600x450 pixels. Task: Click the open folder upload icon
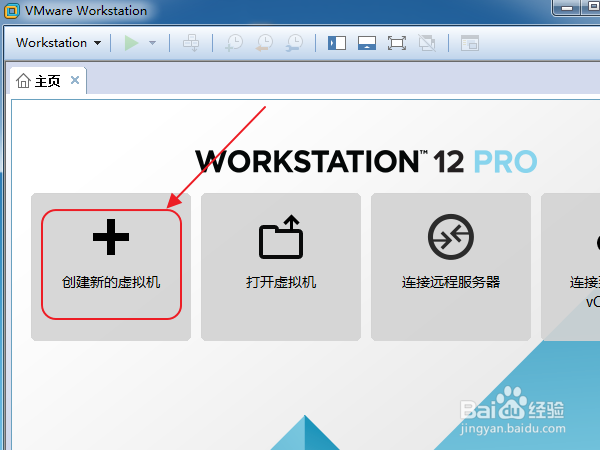pyautogui.click(x=281, y=237)
